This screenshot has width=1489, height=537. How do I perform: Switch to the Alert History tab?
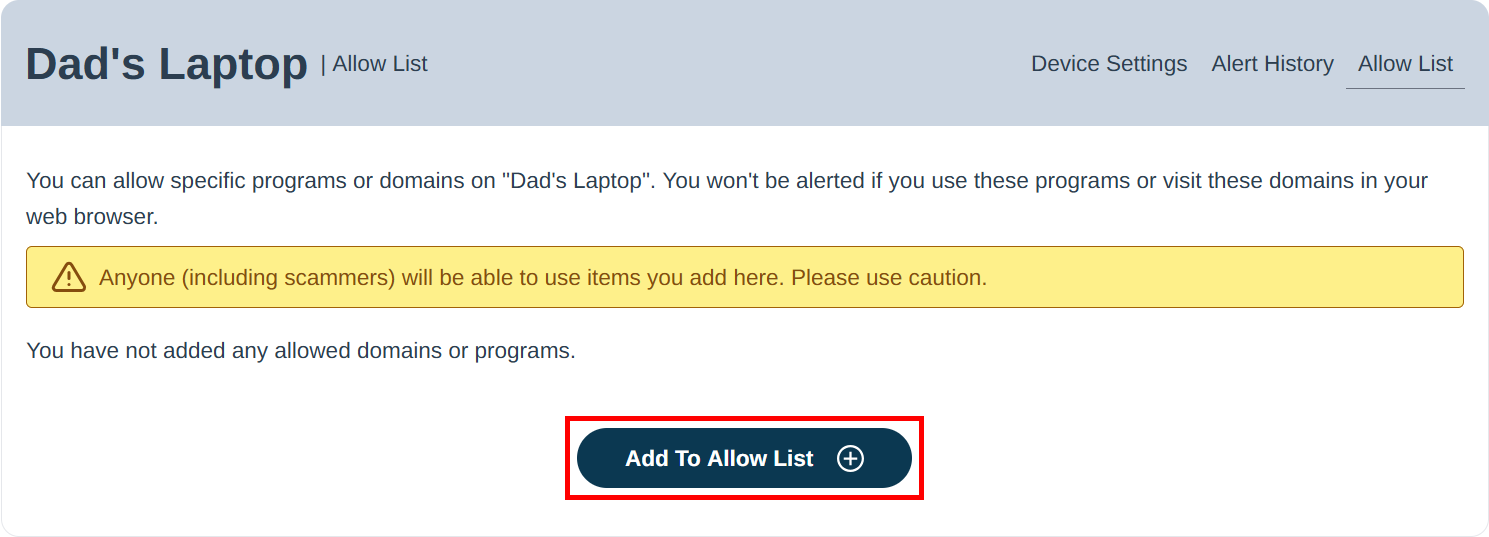1272,64
